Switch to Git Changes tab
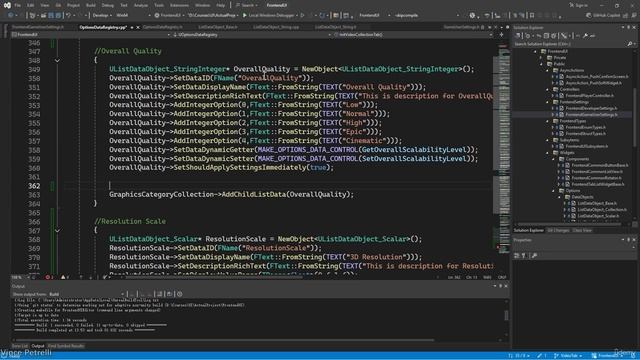This screenshot has height=360, width=640. coord(558,231)
